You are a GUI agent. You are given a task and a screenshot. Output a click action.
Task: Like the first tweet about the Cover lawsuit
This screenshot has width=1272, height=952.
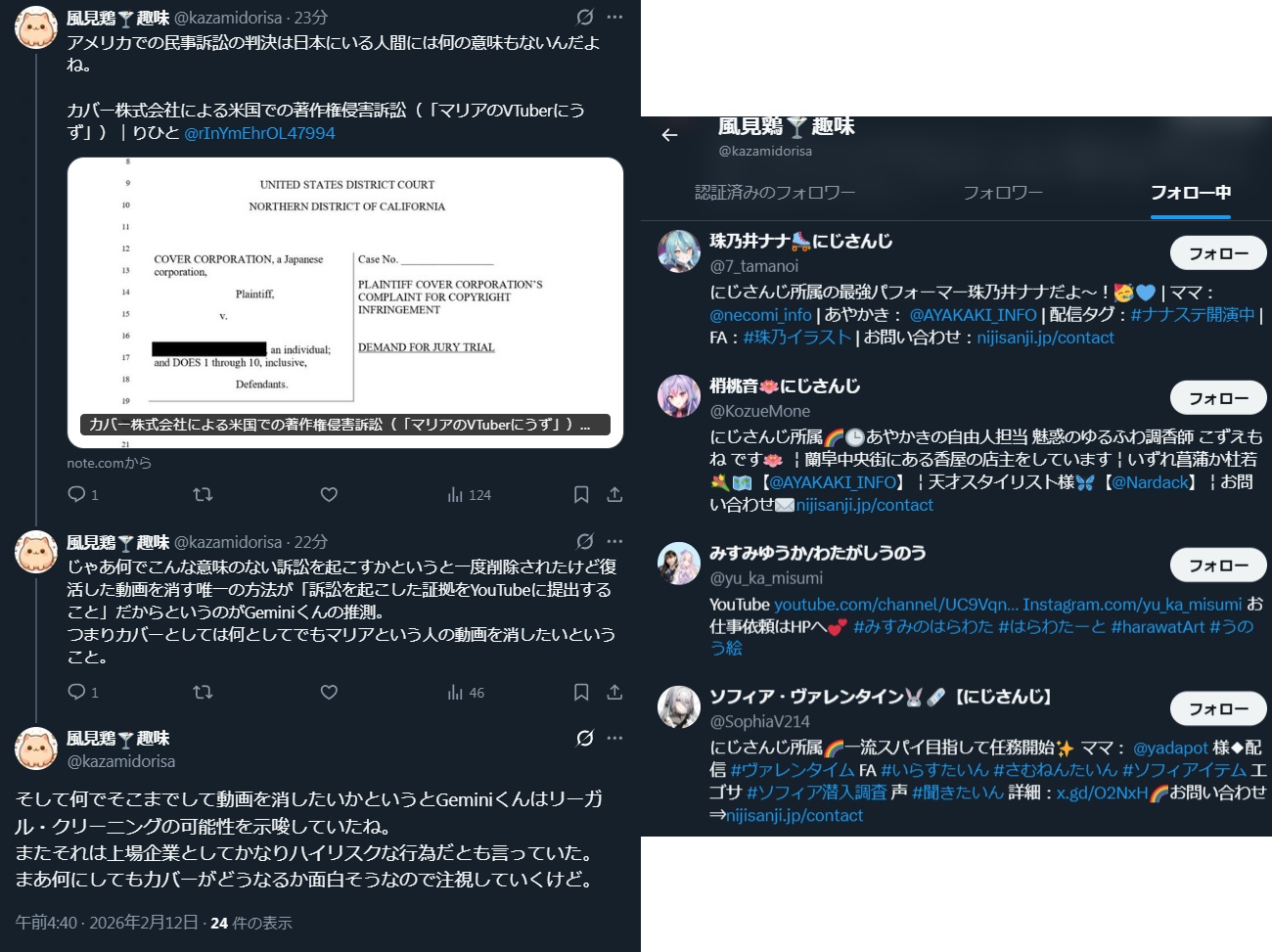point(329,495)
